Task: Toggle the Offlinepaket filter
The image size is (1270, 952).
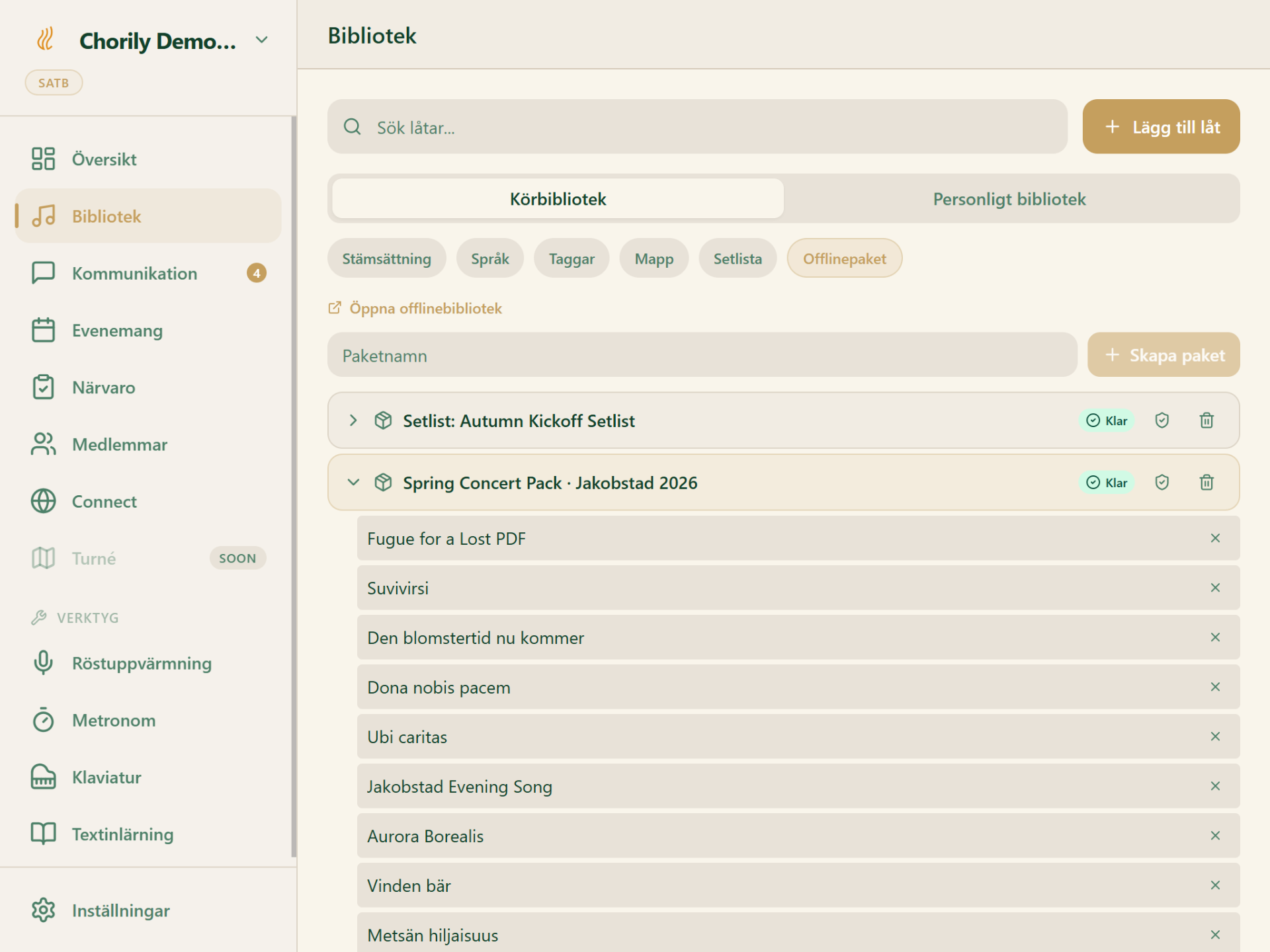Action: [845, 258]
